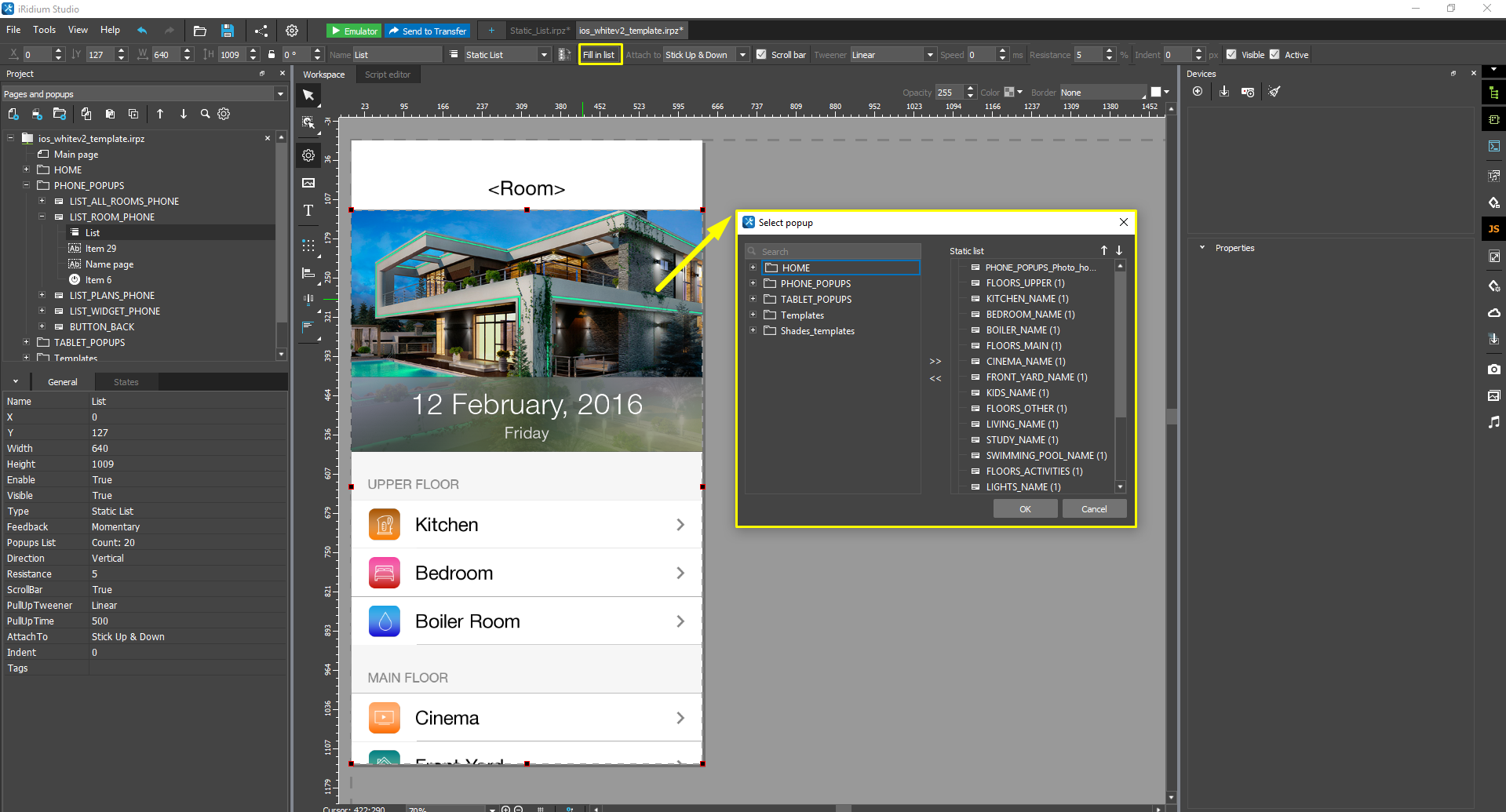The height and width of the screenshot is (812, 1506).
Task: Toggle the Scroll bar checkbox
Action: coord(761,55)
